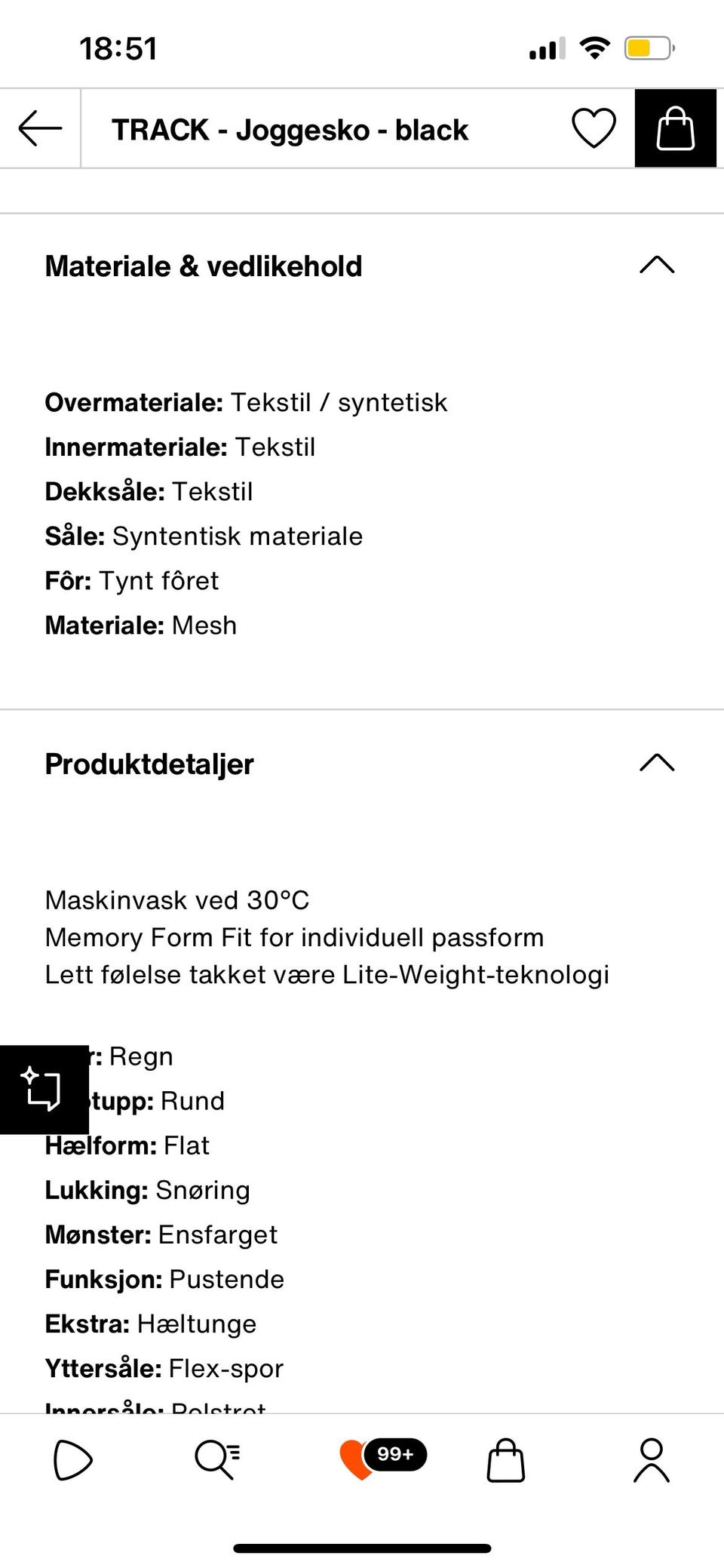Open search tab with magnifier icon
This screenshot has height=1568, width=724.
[x=217, y=1459]
